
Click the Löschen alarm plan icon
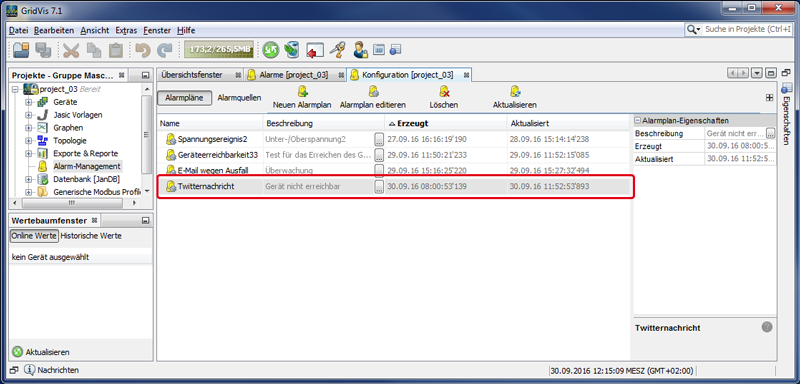pos(443,92)
